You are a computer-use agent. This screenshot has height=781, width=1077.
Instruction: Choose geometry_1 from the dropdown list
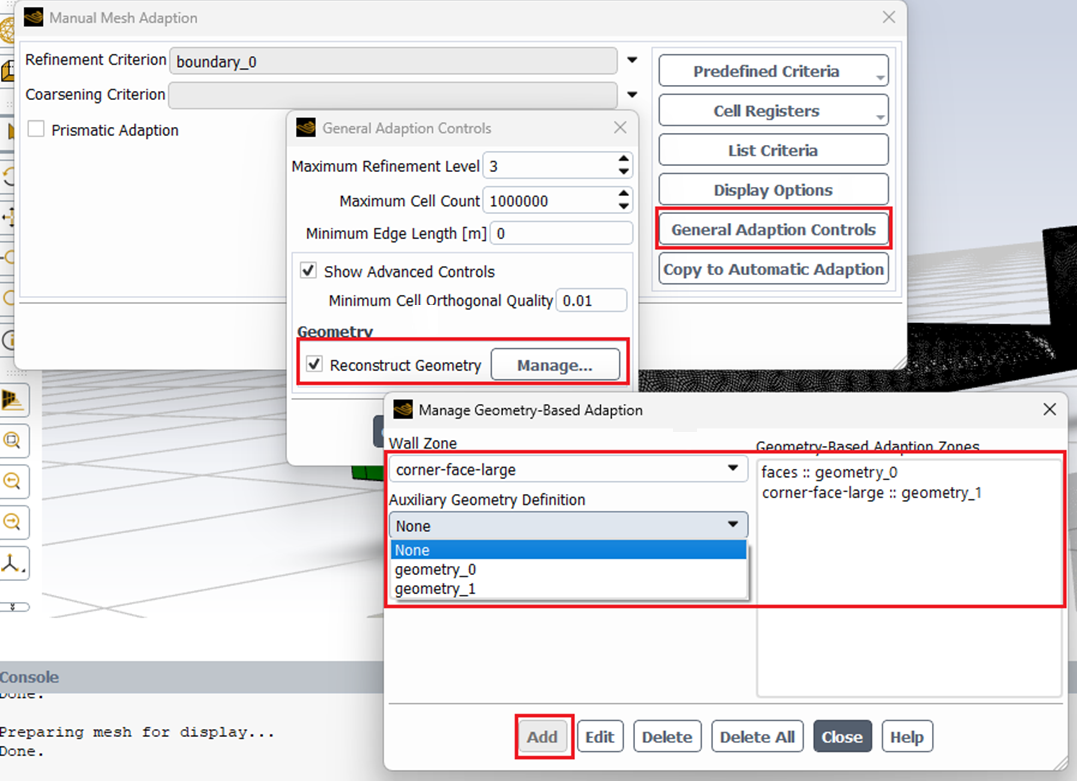coord(436,589)
